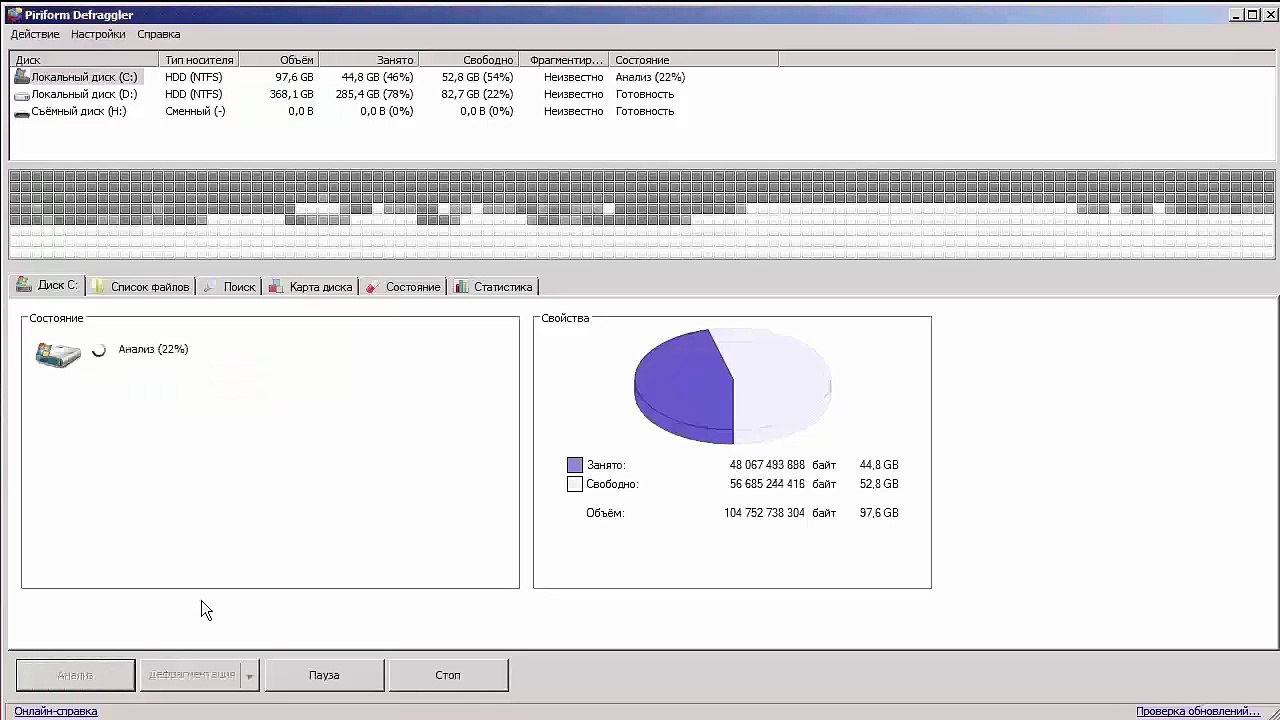The width and height of the screenshot is (1280, 720).
Task: Open the Состояние tab
Action: [x=402, y=287]
